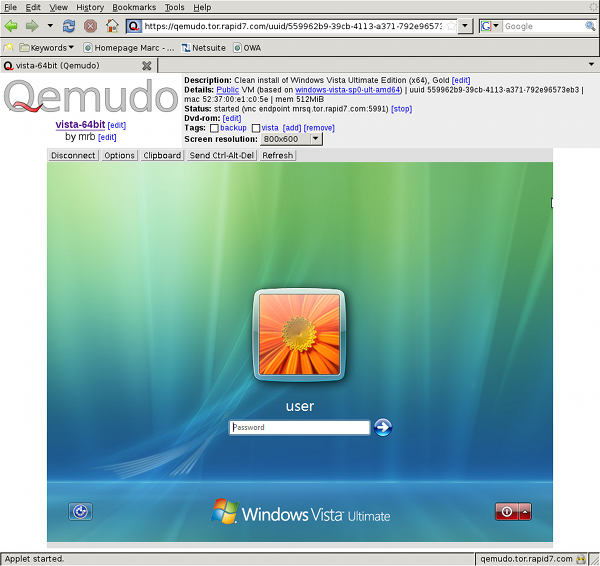Click the security lock icon in status bar

coord(581,559)
